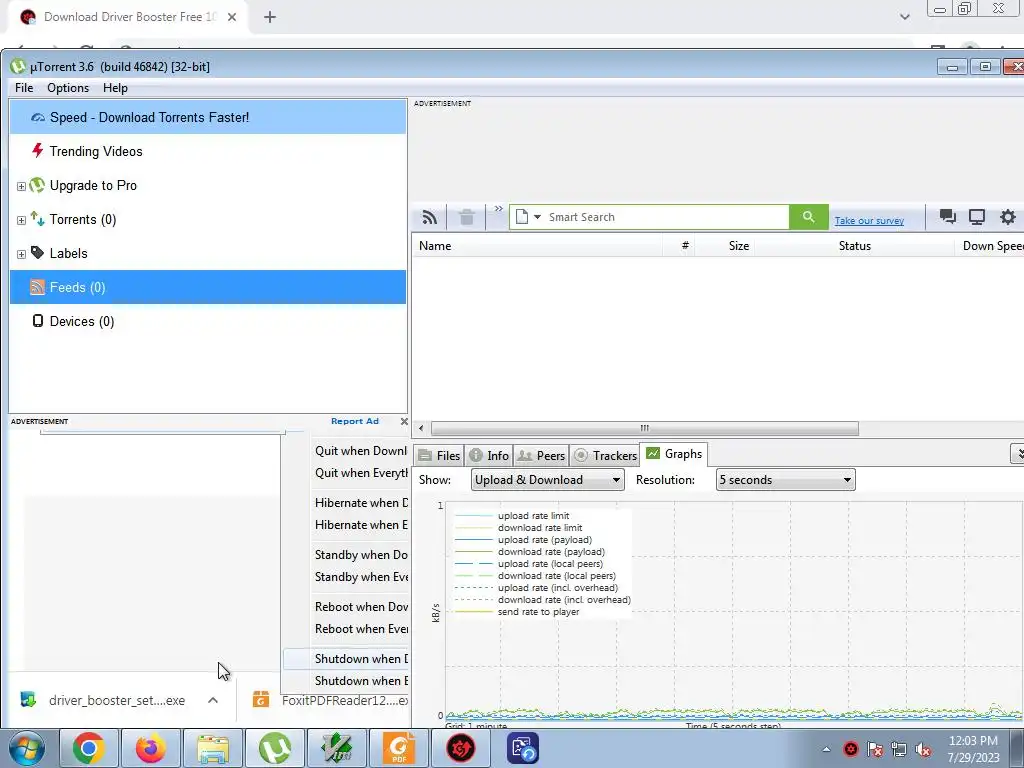The width and height of the screenshot is (1024, 768).
Task: Click the muted volume tray icon
Action: (923, 749)
